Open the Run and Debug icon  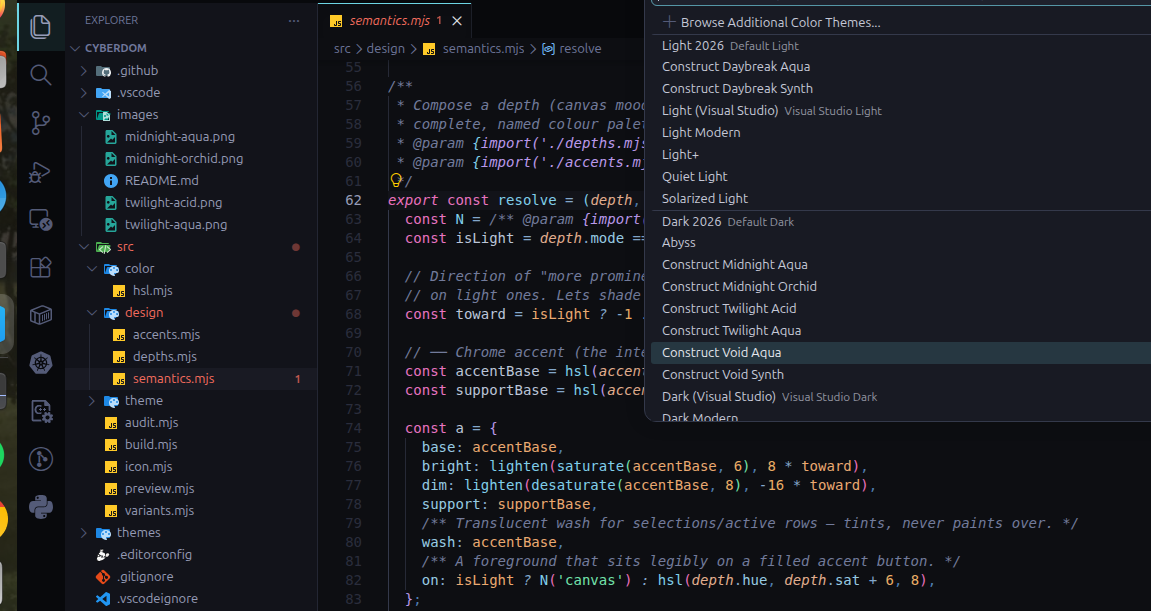coord(40,172)
